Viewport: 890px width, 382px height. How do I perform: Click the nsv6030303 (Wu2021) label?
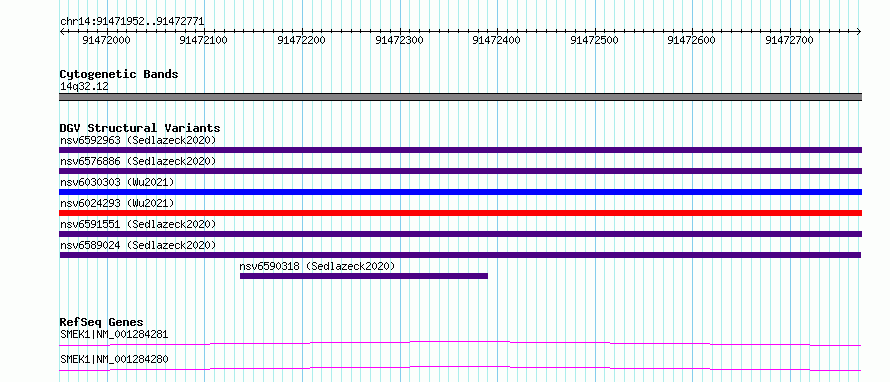117,182
